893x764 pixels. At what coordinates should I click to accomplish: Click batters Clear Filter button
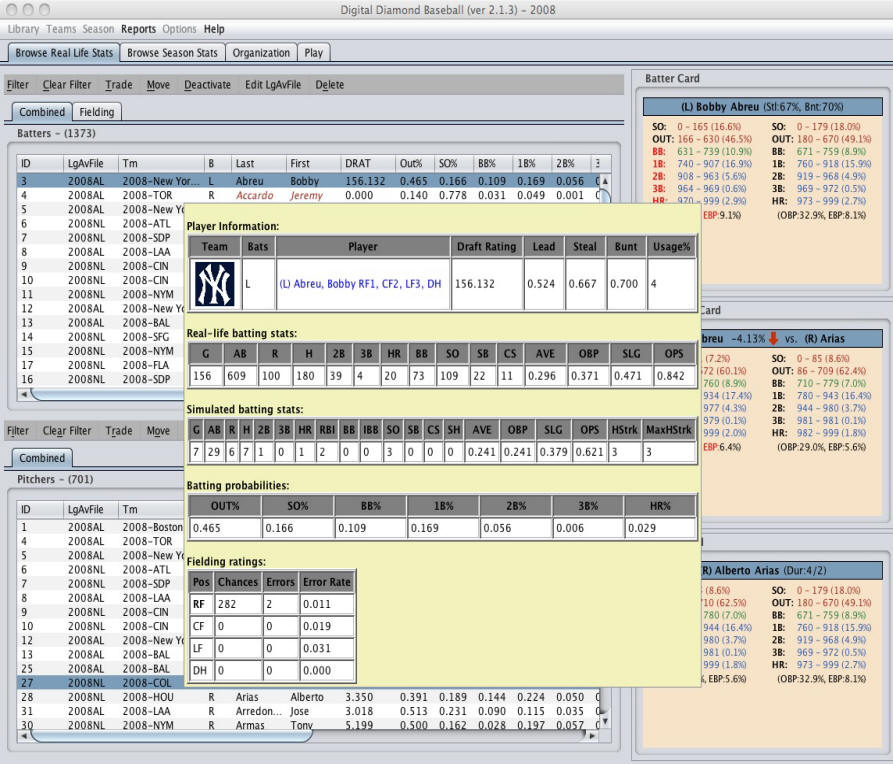[x=67, y=85]
